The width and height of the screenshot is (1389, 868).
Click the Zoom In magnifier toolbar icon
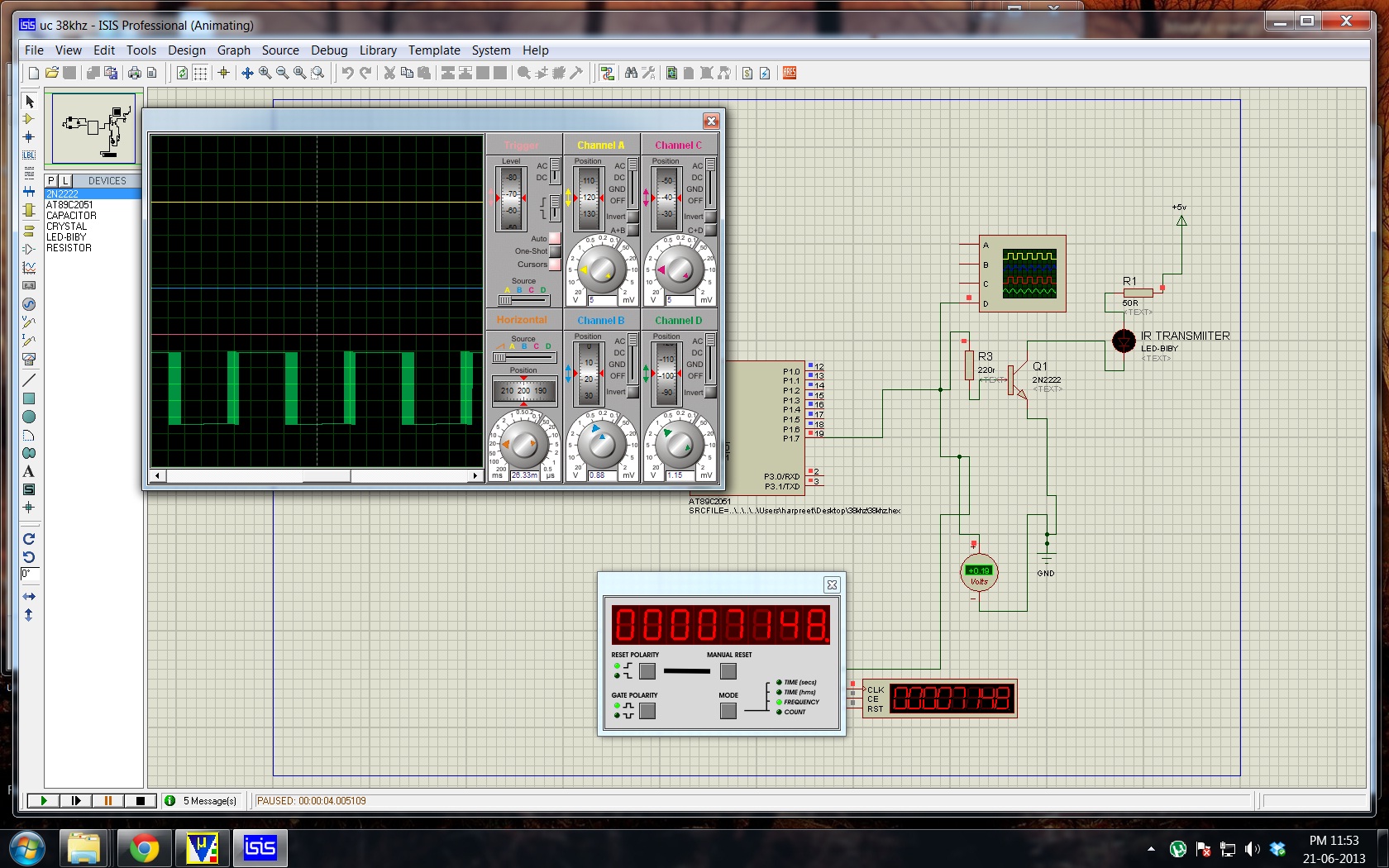[x=265, y=74]
